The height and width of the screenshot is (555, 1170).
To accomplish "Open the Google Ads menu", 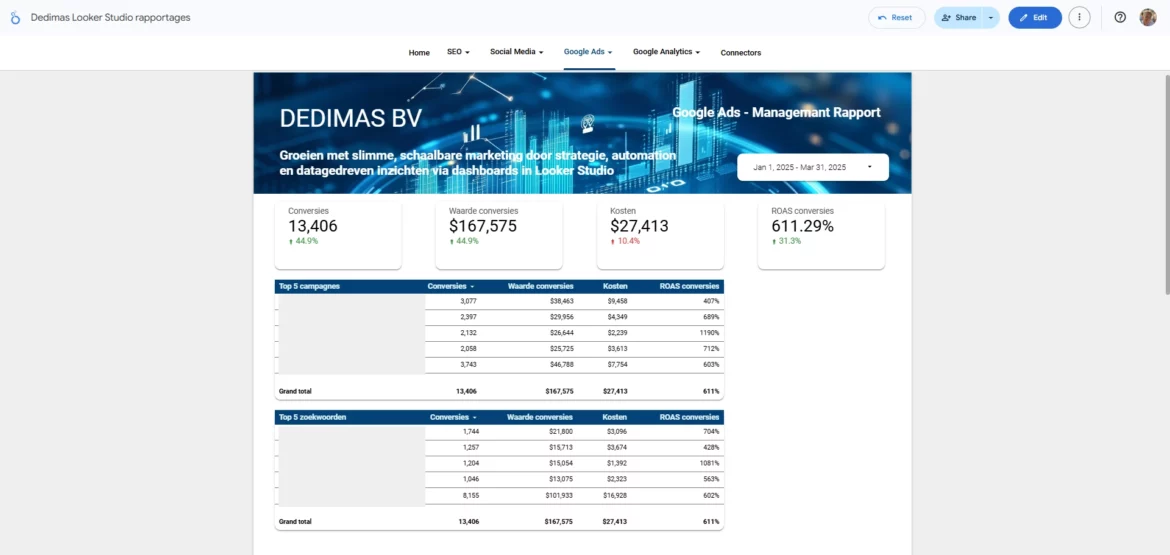I will (588, 52).
